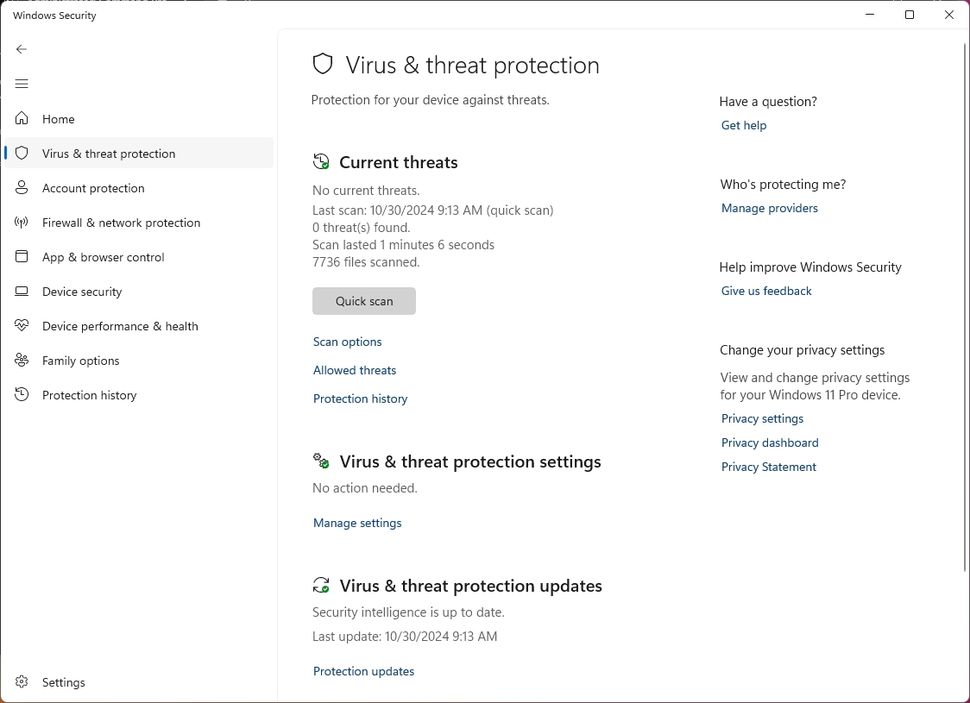Collapse the navigation pane with the hamburger icon
This screenshot has height=703, width=970.
[21, 83]
